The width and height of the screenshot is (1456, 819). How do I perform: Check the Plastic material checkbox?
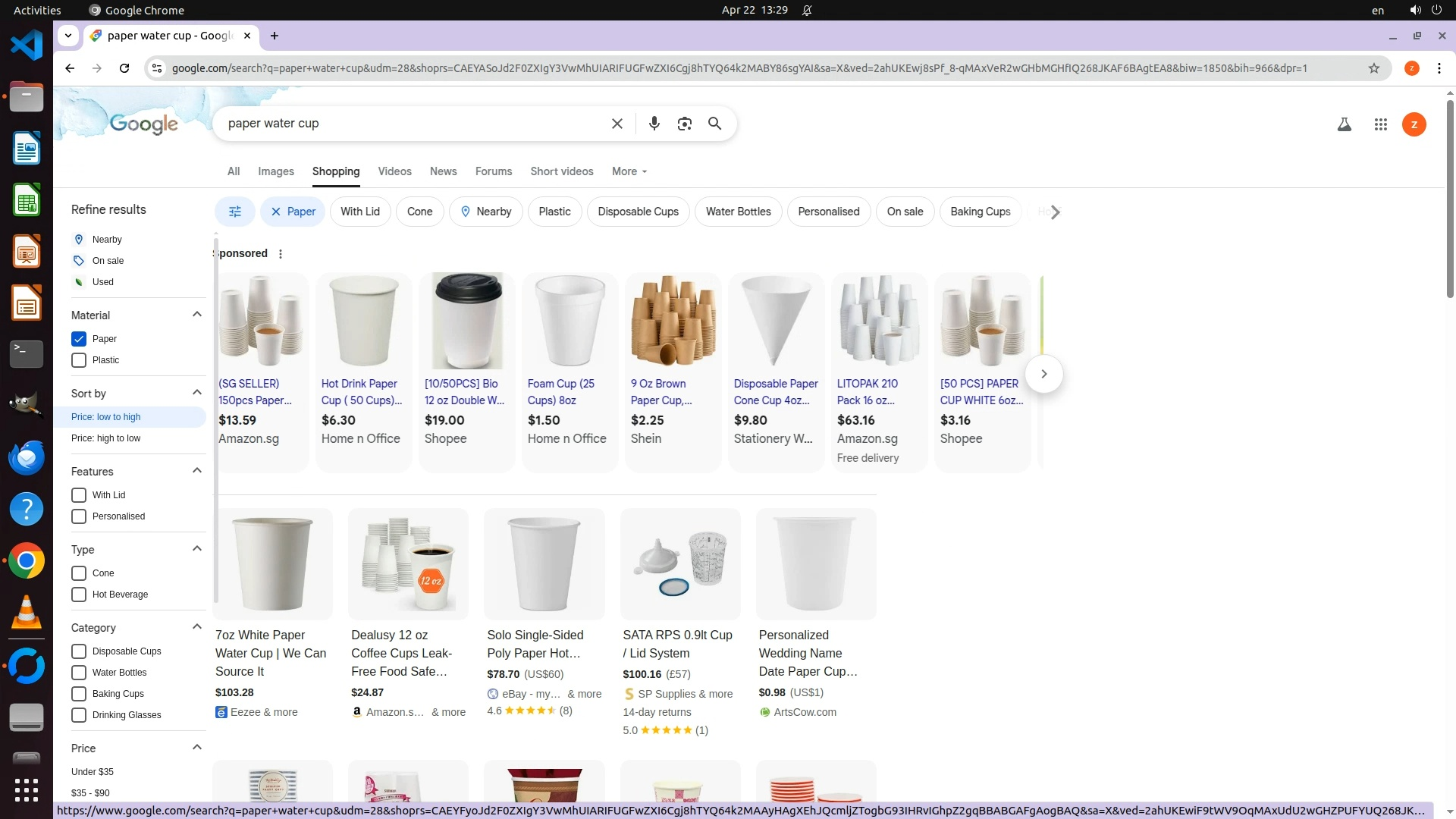[x=79, y=360]
